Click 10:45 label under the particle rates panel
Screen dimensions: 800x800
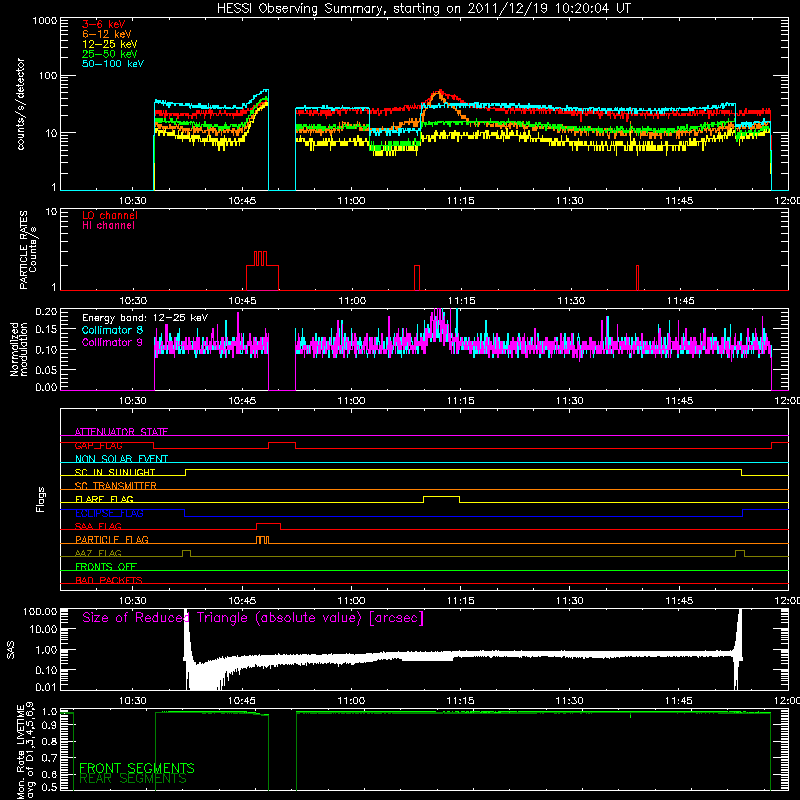pyautogui.click(x=242, y=301)
